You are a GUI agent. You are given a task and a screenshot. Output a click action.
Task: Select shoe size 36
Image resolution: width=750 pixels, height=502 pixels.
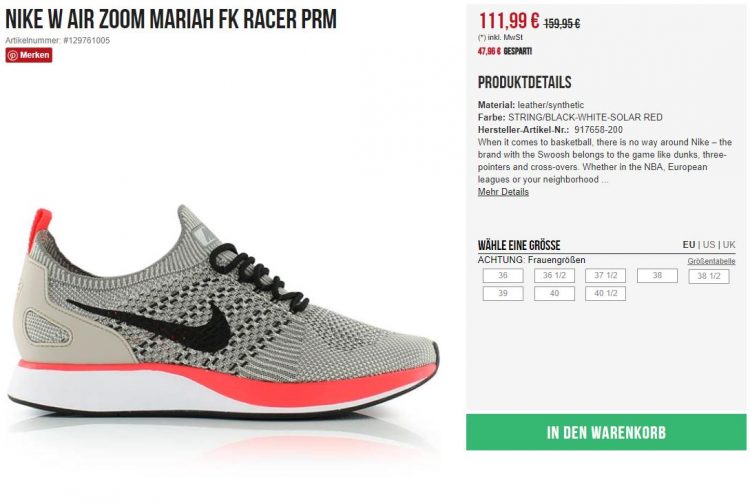[503, 275]
